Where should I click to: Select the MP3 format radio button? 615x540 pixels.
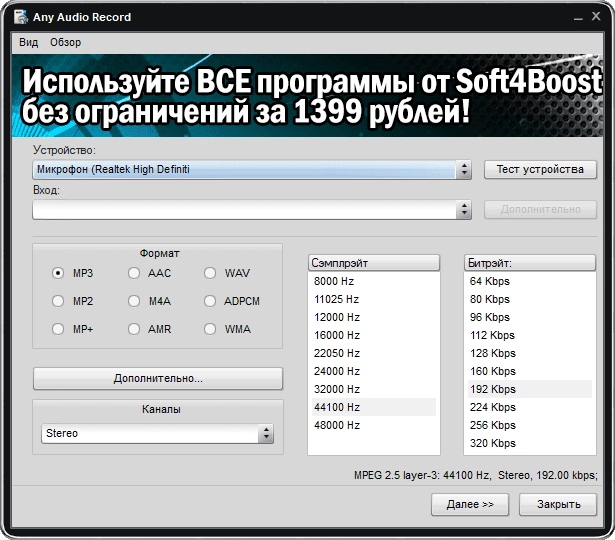point(58,273)
